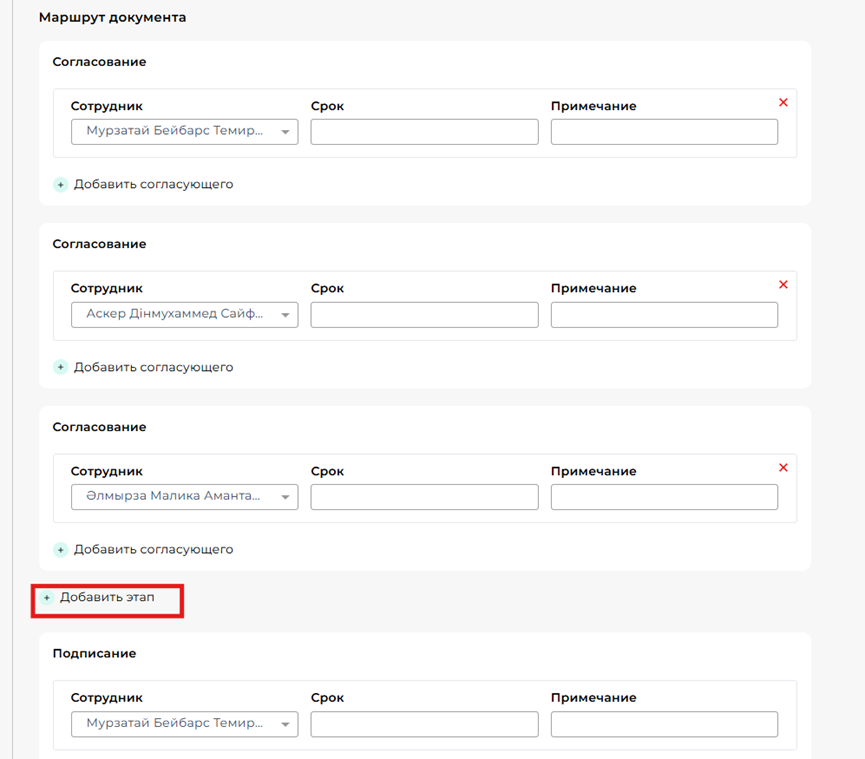The image size is (865, 759).
Task: Select the Срок field for Әлмырза Малика
Action: (x=424, y=497)
